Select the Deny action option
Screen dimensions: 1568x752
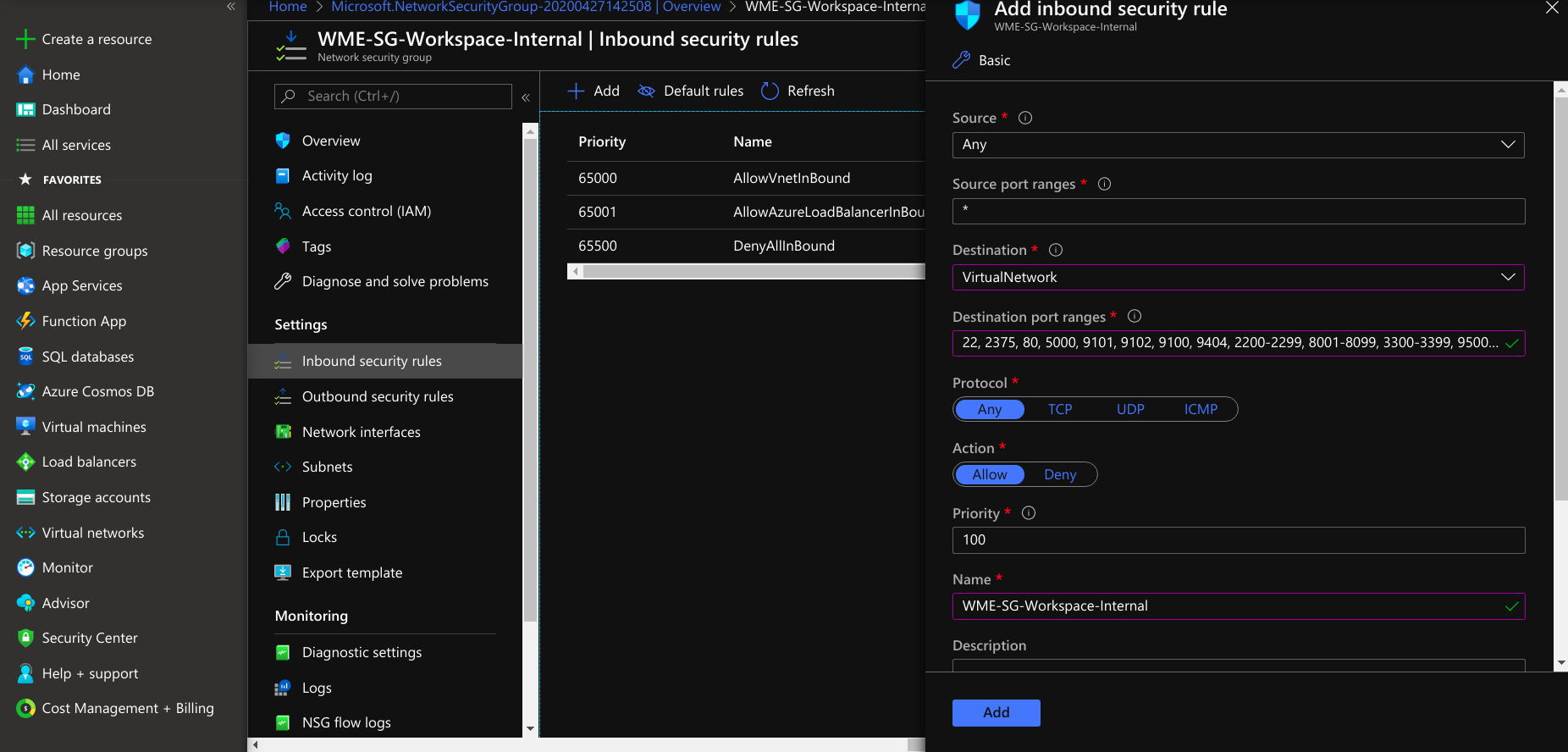pyautogui.click(x=1060, y=475)
